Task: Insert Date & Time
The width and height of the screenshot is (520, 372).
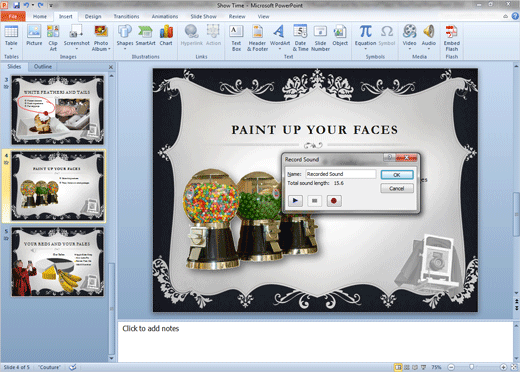Action: (300, 37)
